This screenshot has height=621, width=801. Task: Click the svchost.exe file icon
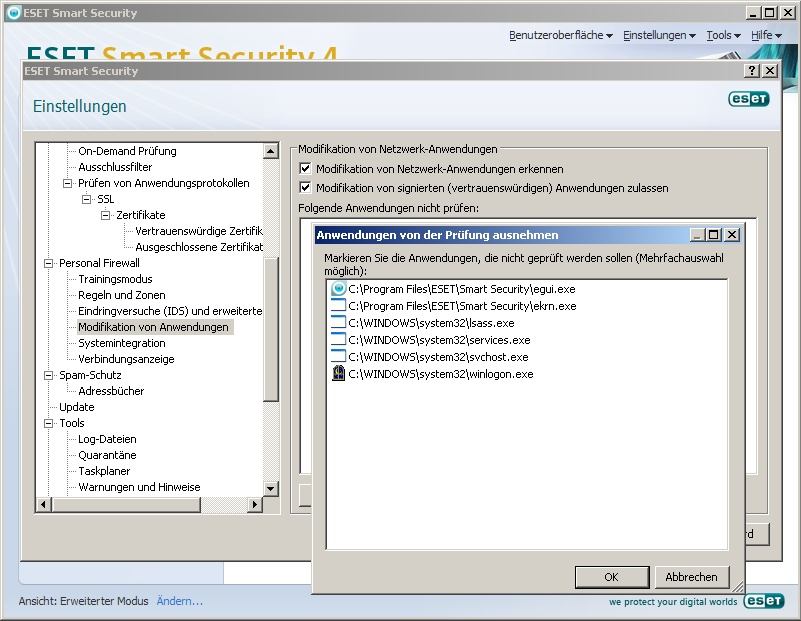[x=338, y=356]
